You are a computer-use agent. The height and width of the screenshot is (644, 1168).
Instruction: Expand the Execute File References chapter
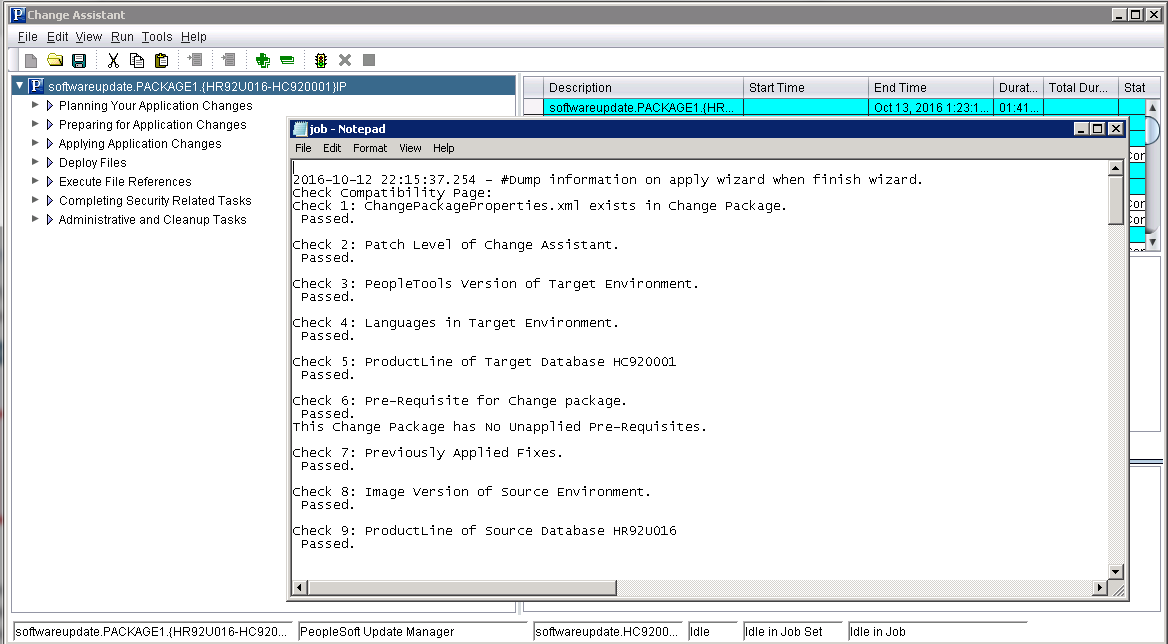coord(35,181)
